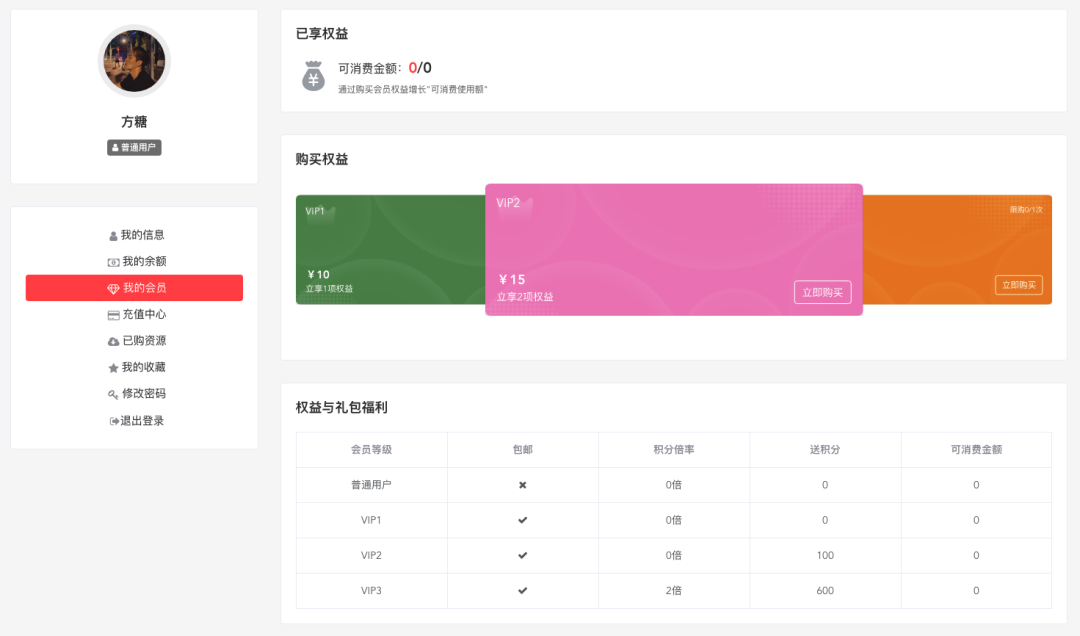Click the cloud download icon beside 已购资源
Image resolution: width=1080 pixels, height=636 pixels.
point(113,342)
